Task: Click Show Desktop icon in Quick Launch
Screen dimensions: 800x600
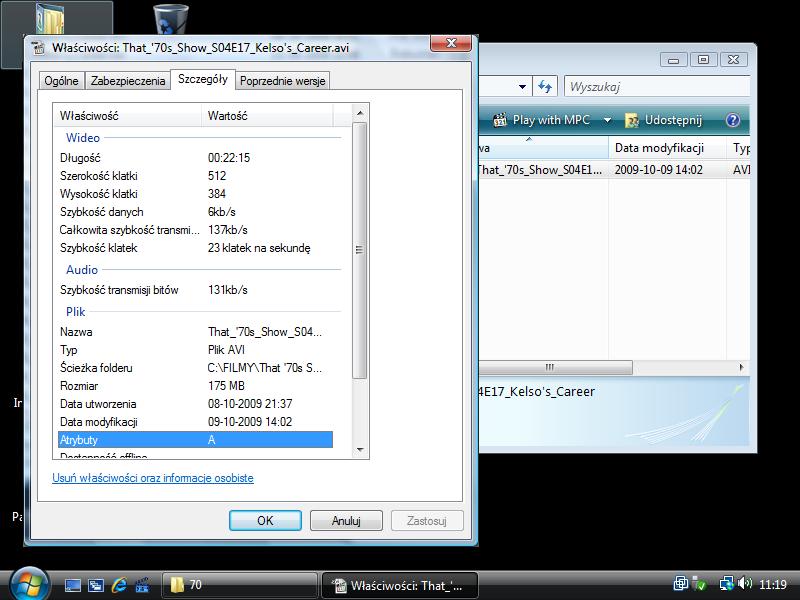Action: [x=72, y=585]
